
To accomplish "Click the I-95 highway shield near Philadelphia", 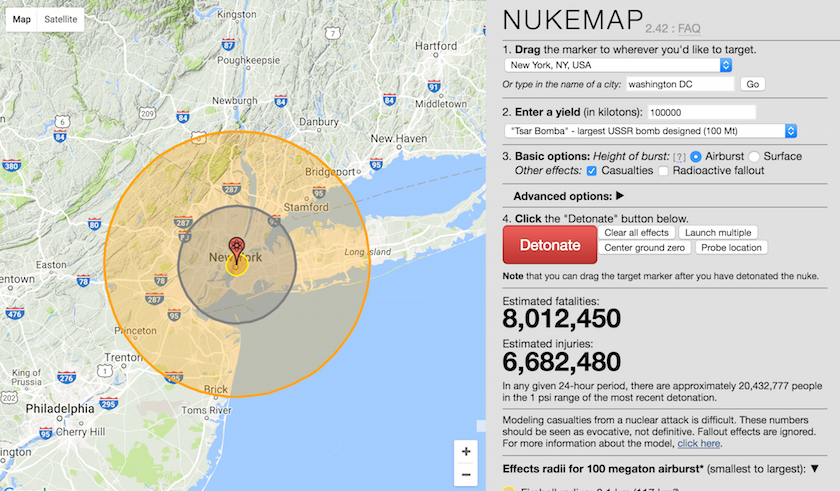I will click(46, 434).
